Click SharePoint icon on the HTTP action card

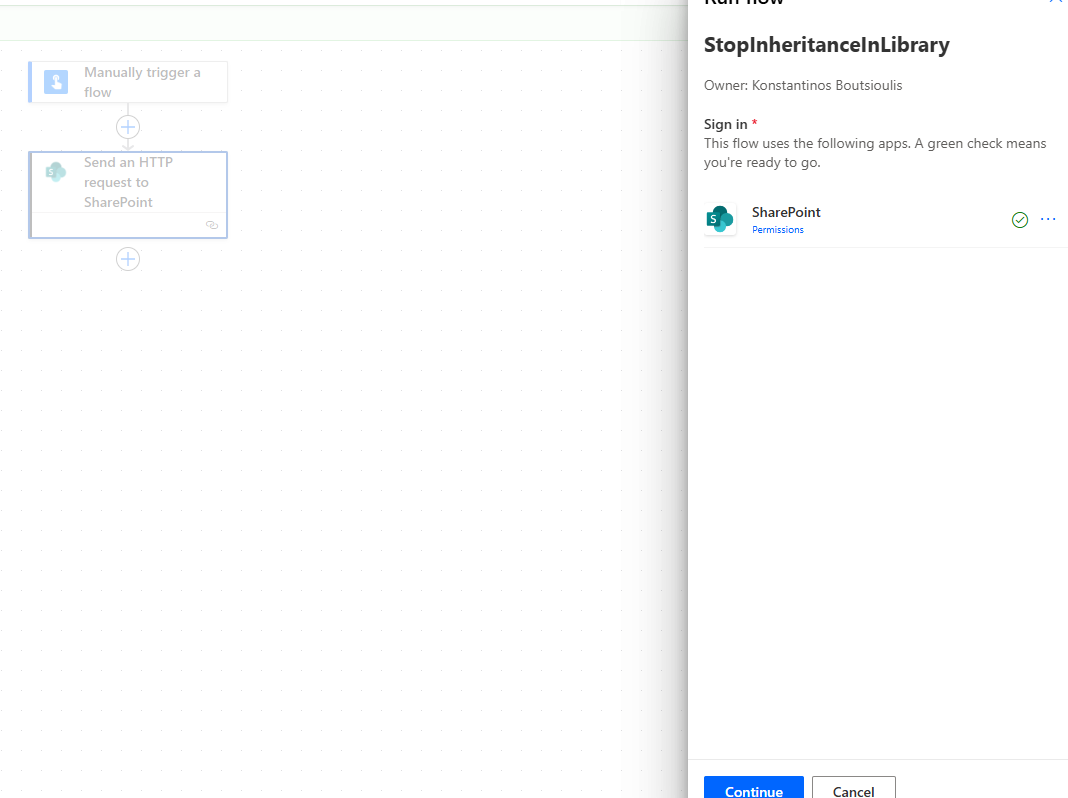click(56, 172)
